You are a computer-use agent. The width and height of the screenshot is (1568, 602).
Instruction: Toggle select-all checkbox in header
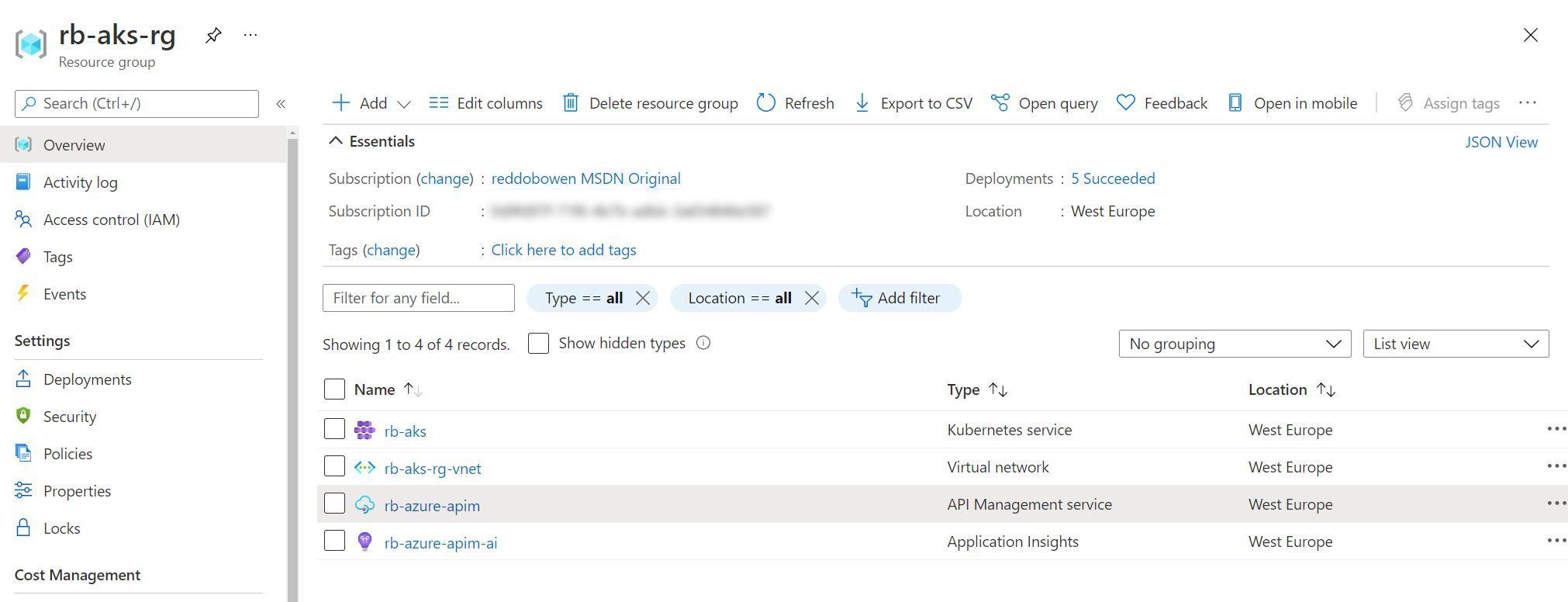[x=334, y=389]
